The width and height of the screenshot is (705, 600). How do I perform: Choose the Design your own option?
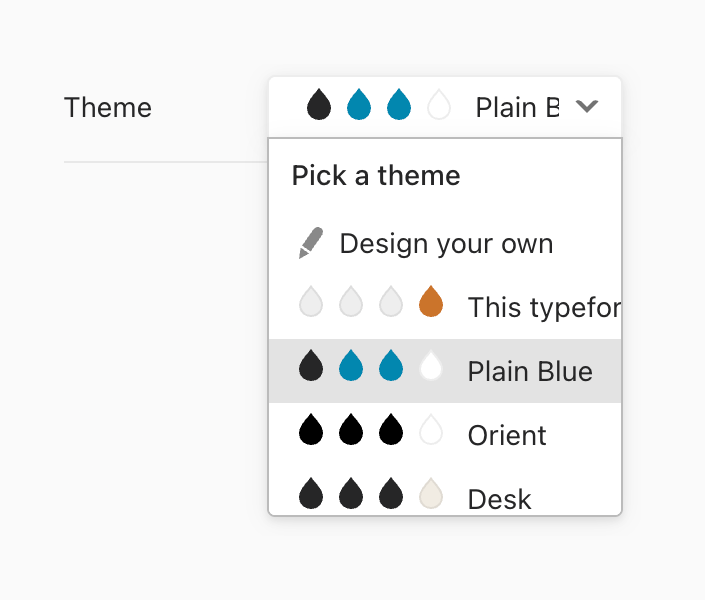(x=446, y=243)
